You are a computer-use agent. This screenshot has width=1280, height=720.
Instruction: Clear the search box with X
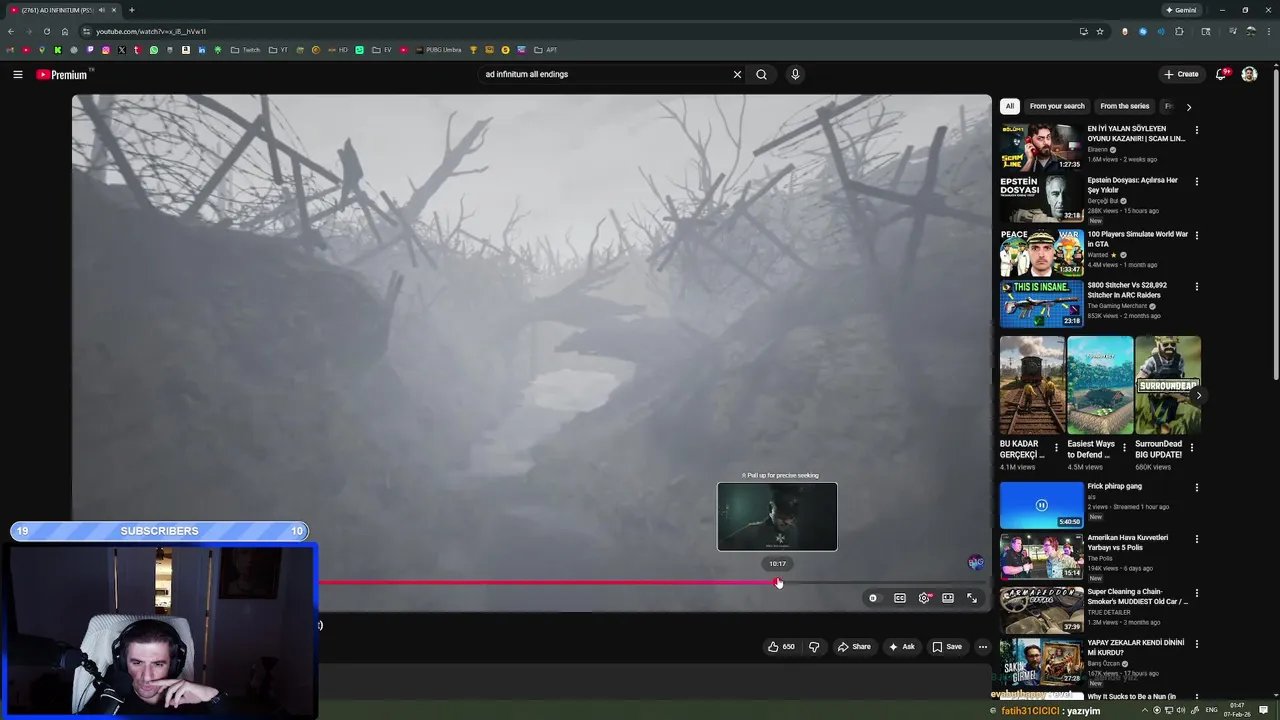tap(737, 74)
